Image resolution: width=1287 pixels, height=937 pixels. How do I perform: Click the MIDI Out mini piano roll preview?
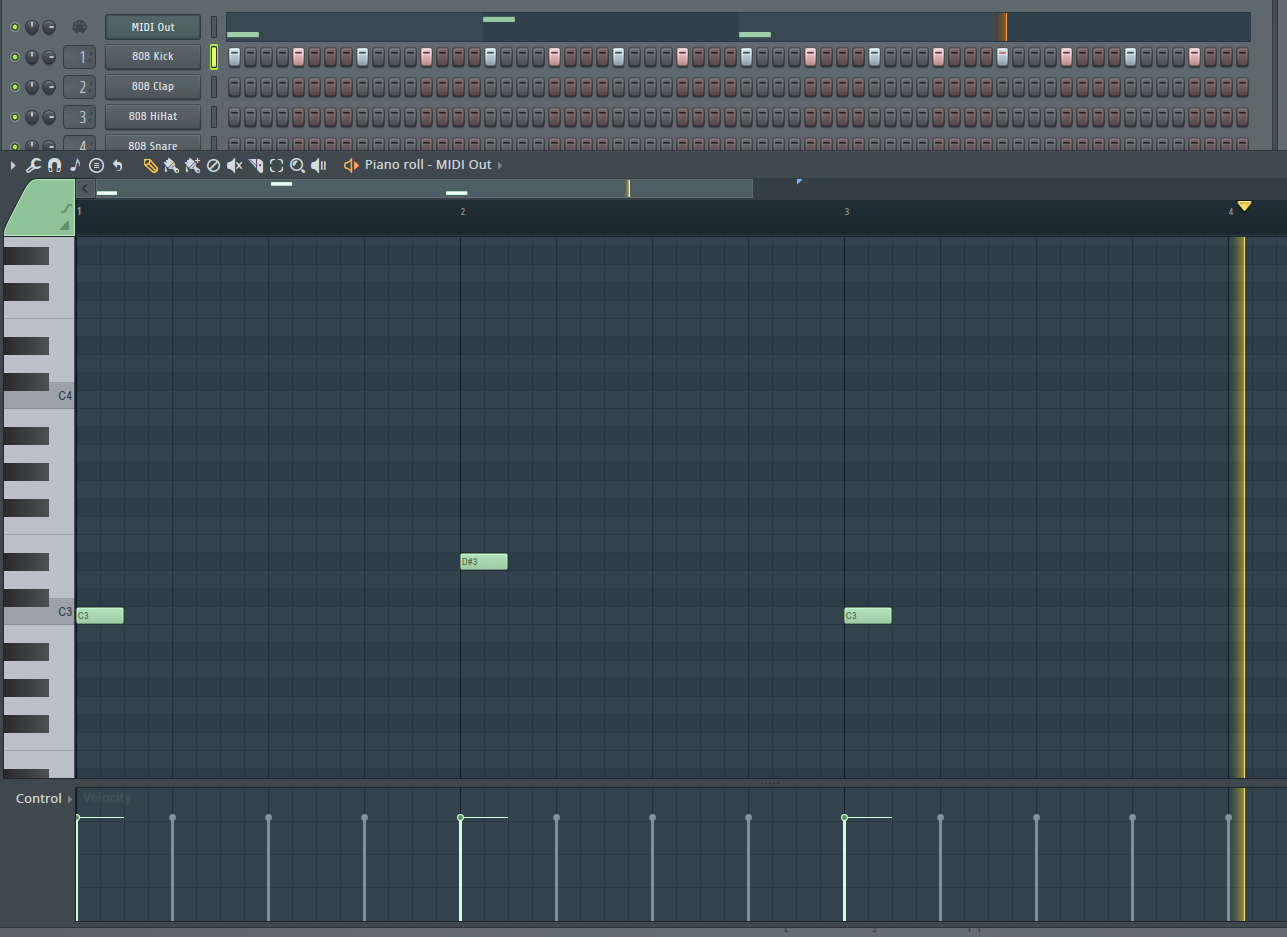click(x=738, y=27)
